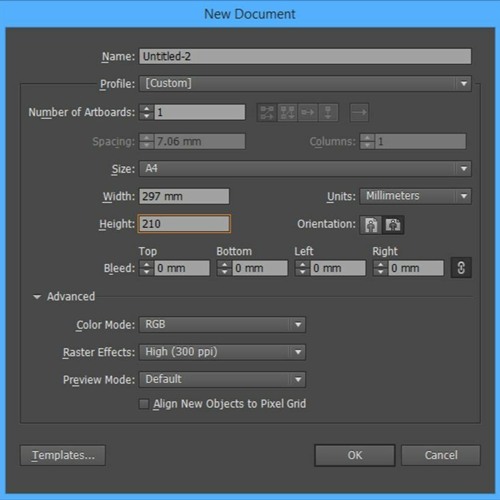
Task: Open the Profile dropdown
Action: coord(305,83)
